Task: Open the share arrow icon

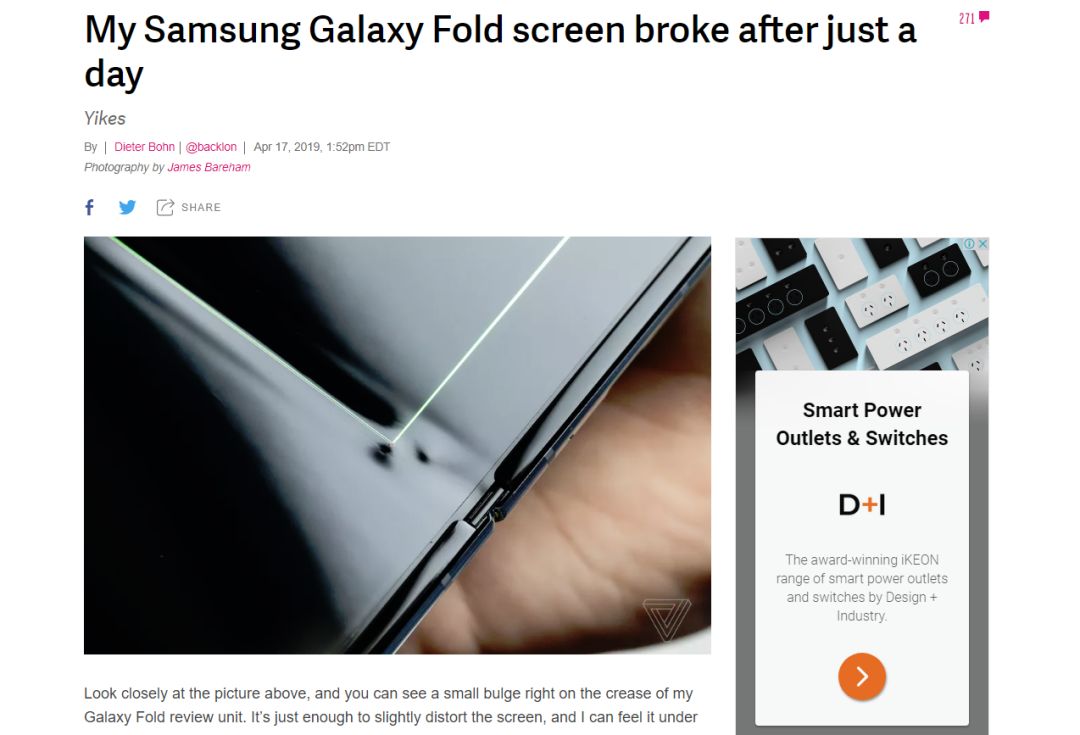Action: coord(165,207)
